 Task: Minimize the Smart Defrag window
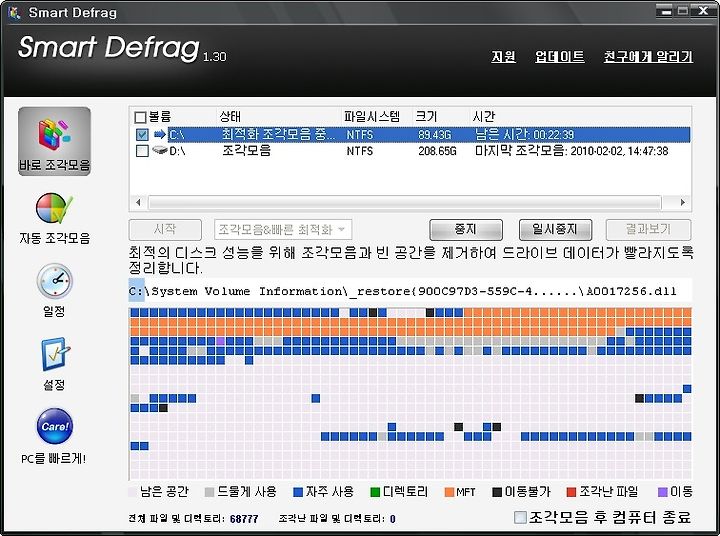pos(665,11)
